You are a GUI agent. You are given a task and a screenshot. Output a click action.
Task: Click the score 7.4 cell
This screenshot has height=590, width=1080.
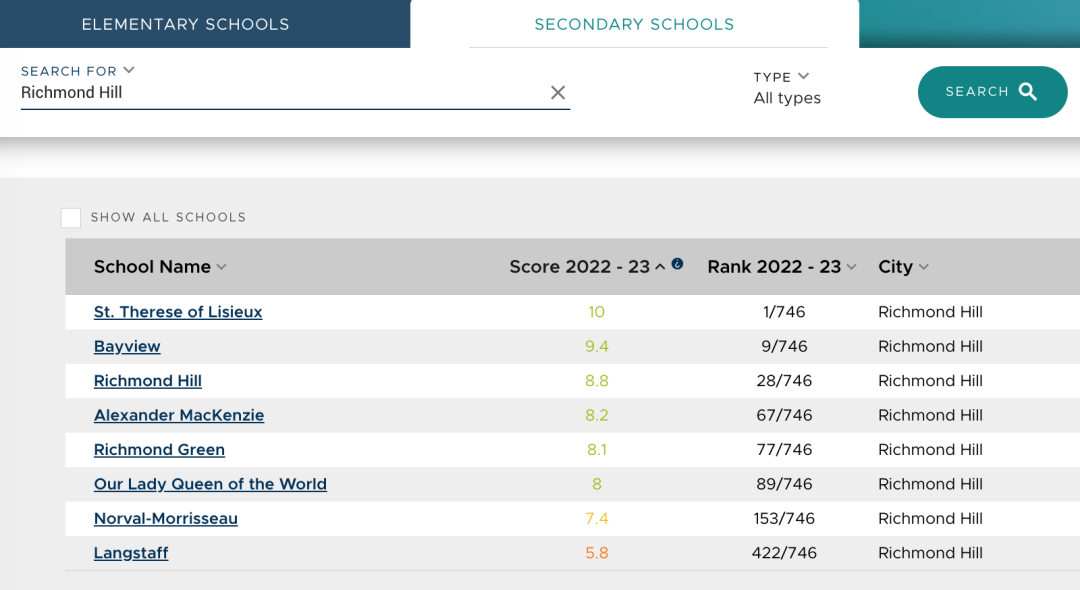click(x=596, y=518)
